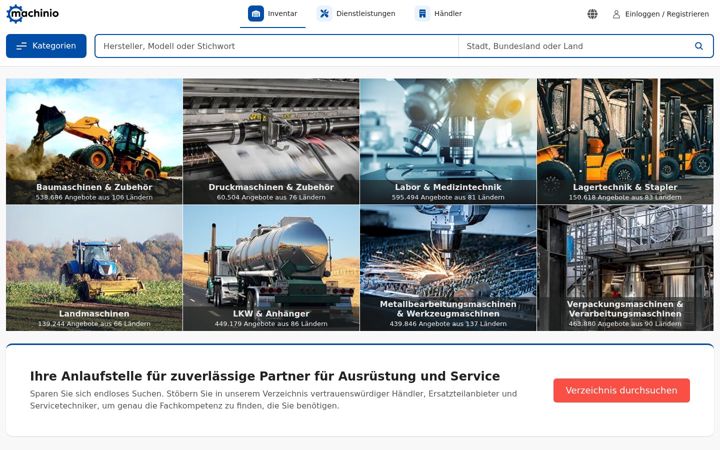Click the magnifier search icon
The image size is (720, 450).
point(699,46)
